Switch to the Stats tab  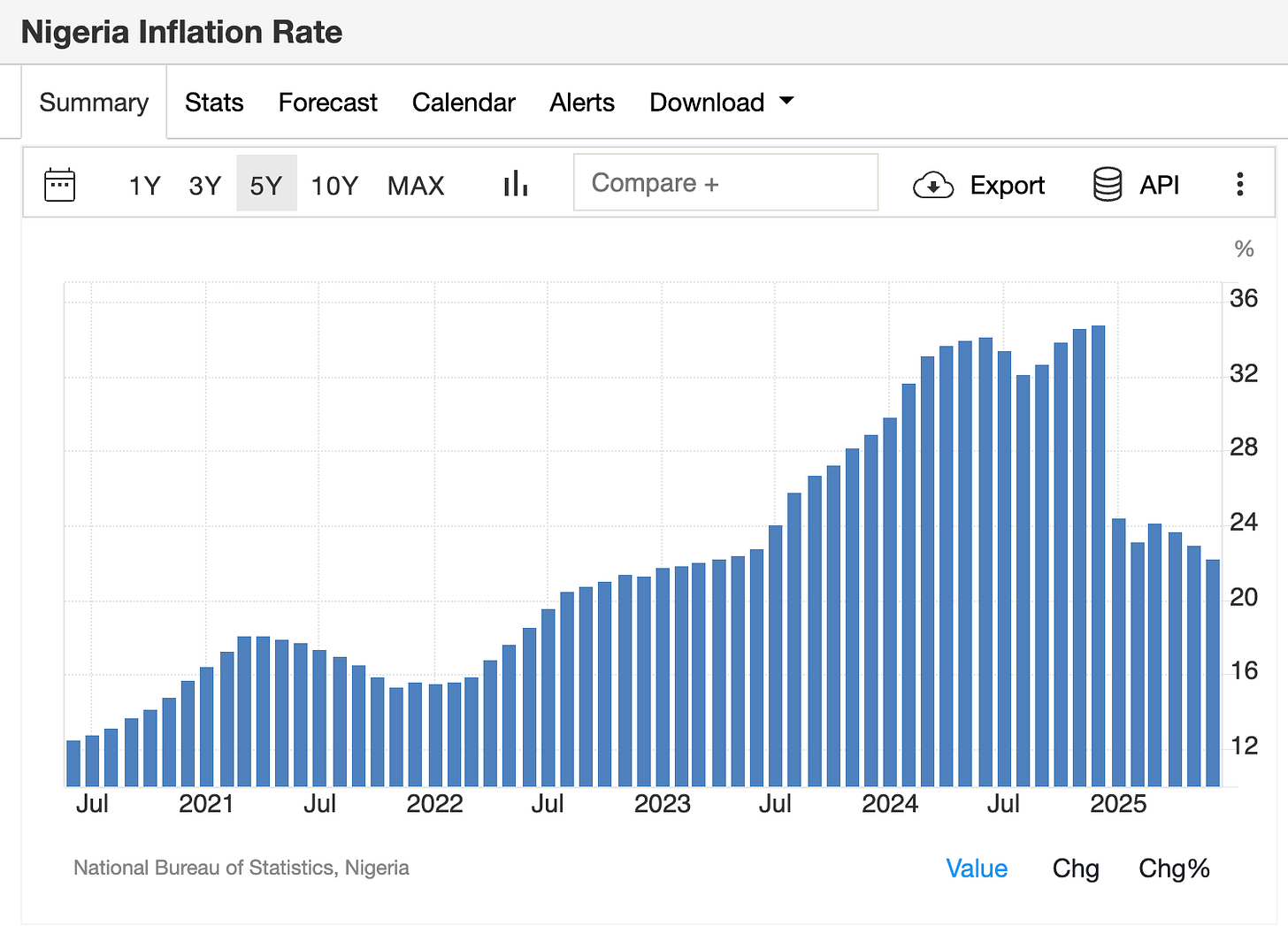coord(214,103)
